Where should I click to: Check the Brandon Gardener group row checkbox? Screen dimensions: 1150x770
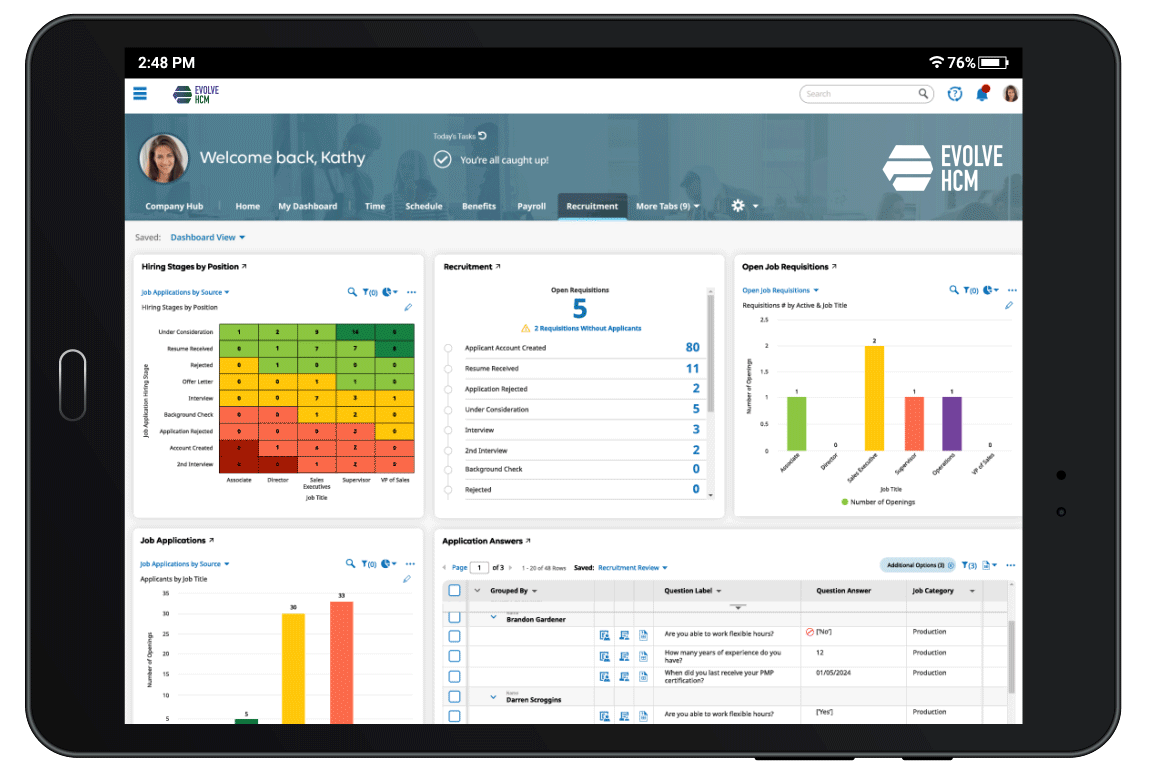coord(454,617)
